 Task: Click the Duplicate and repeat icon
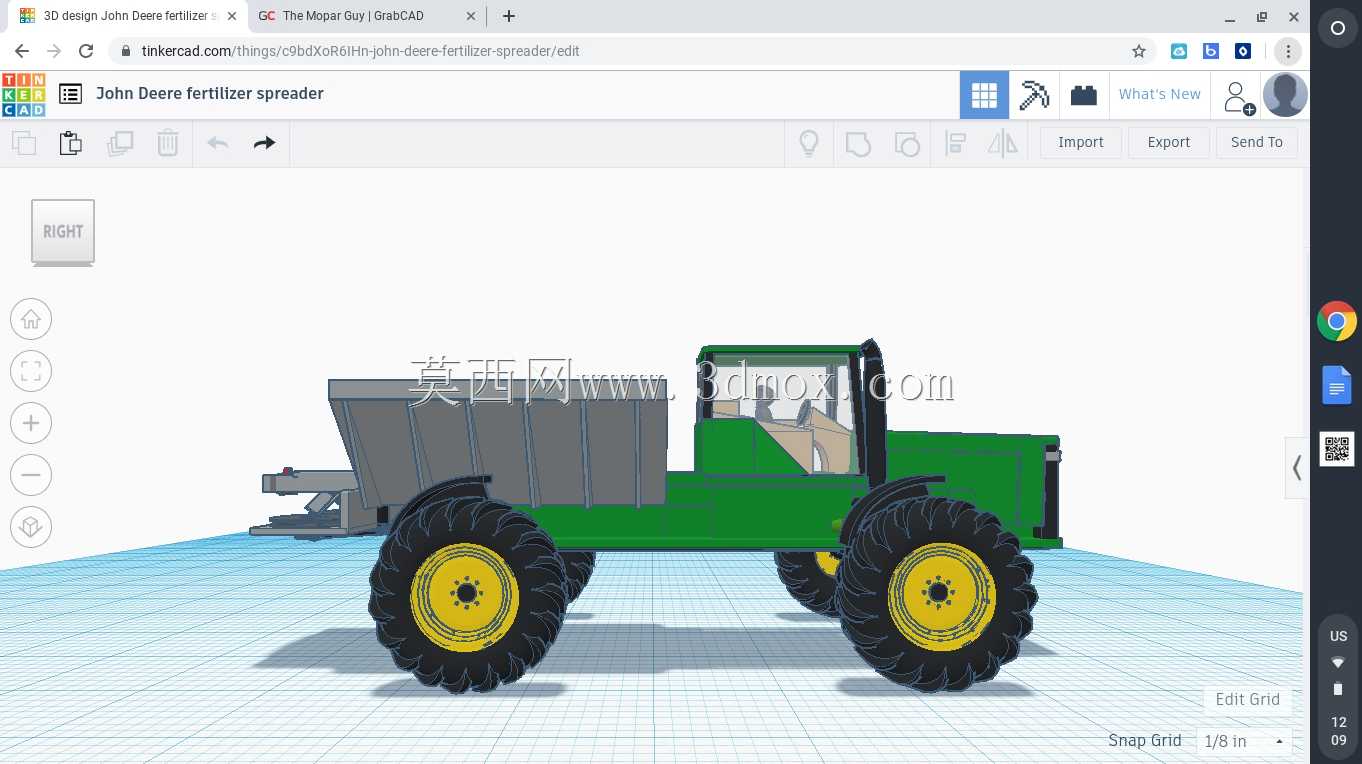tap(120, 143)
